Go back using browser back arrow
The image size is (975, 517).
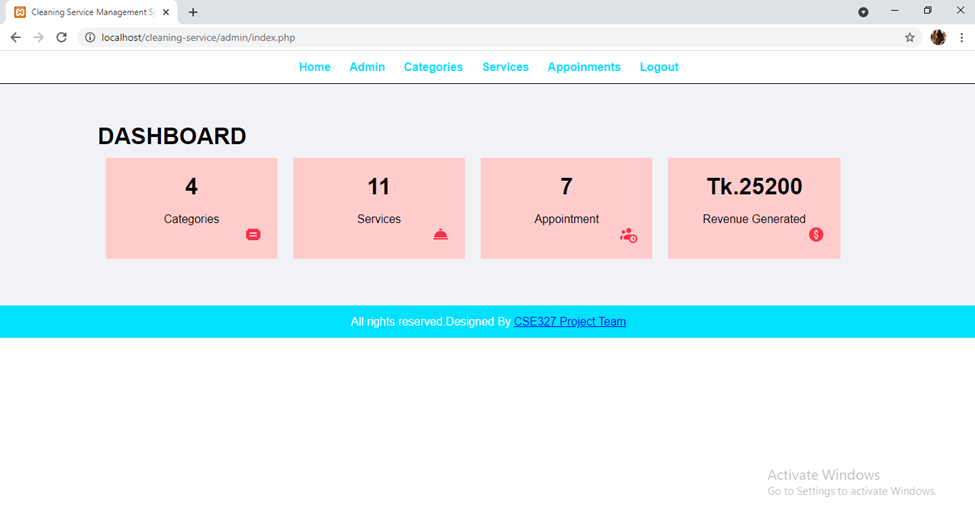click(x=16, y=37)
